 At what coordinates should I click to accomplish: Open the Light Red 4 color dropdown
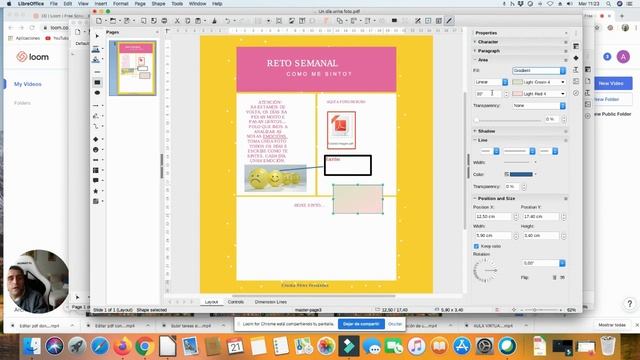(539, 93)
